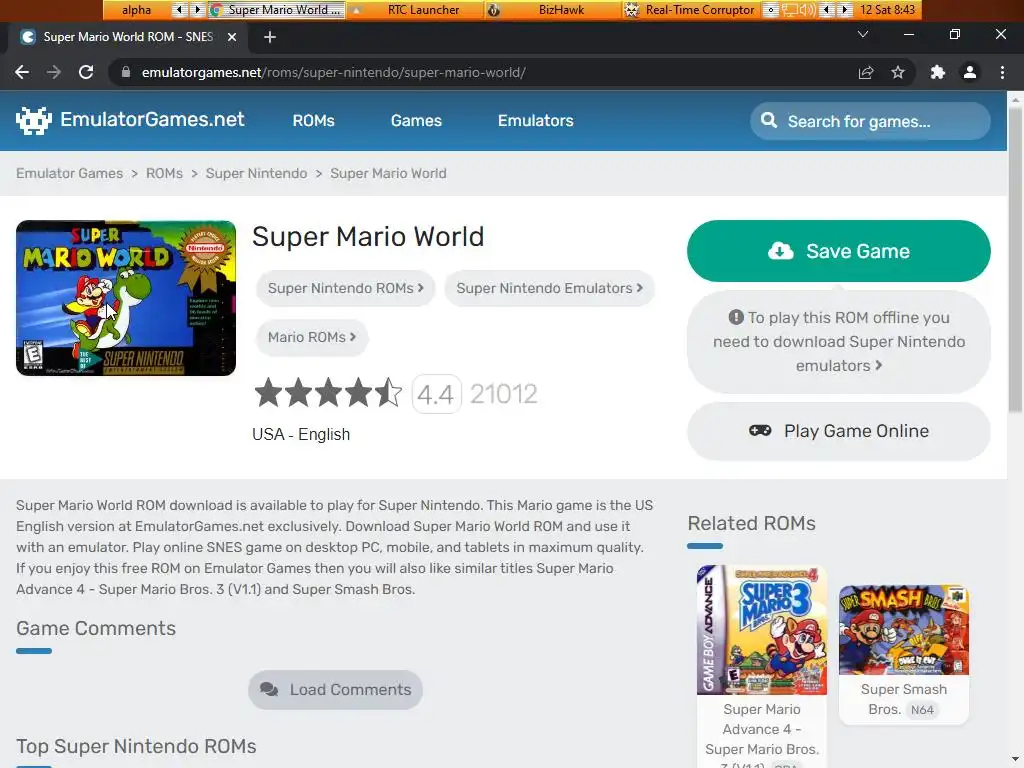Image resolution: width=1024 pixels, height=768 pixels.
Task: Share this page using the share icon
Action: coord(866,72)
